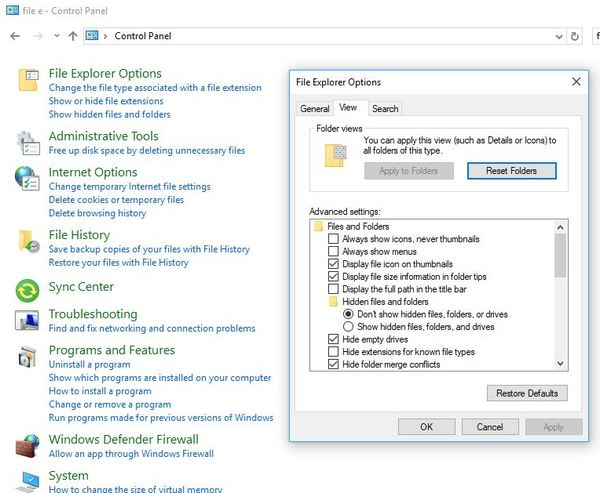Open Delete cookies or temporary files link
The height and width of the screenshot is (493, 600).
(x=116, y=200)
